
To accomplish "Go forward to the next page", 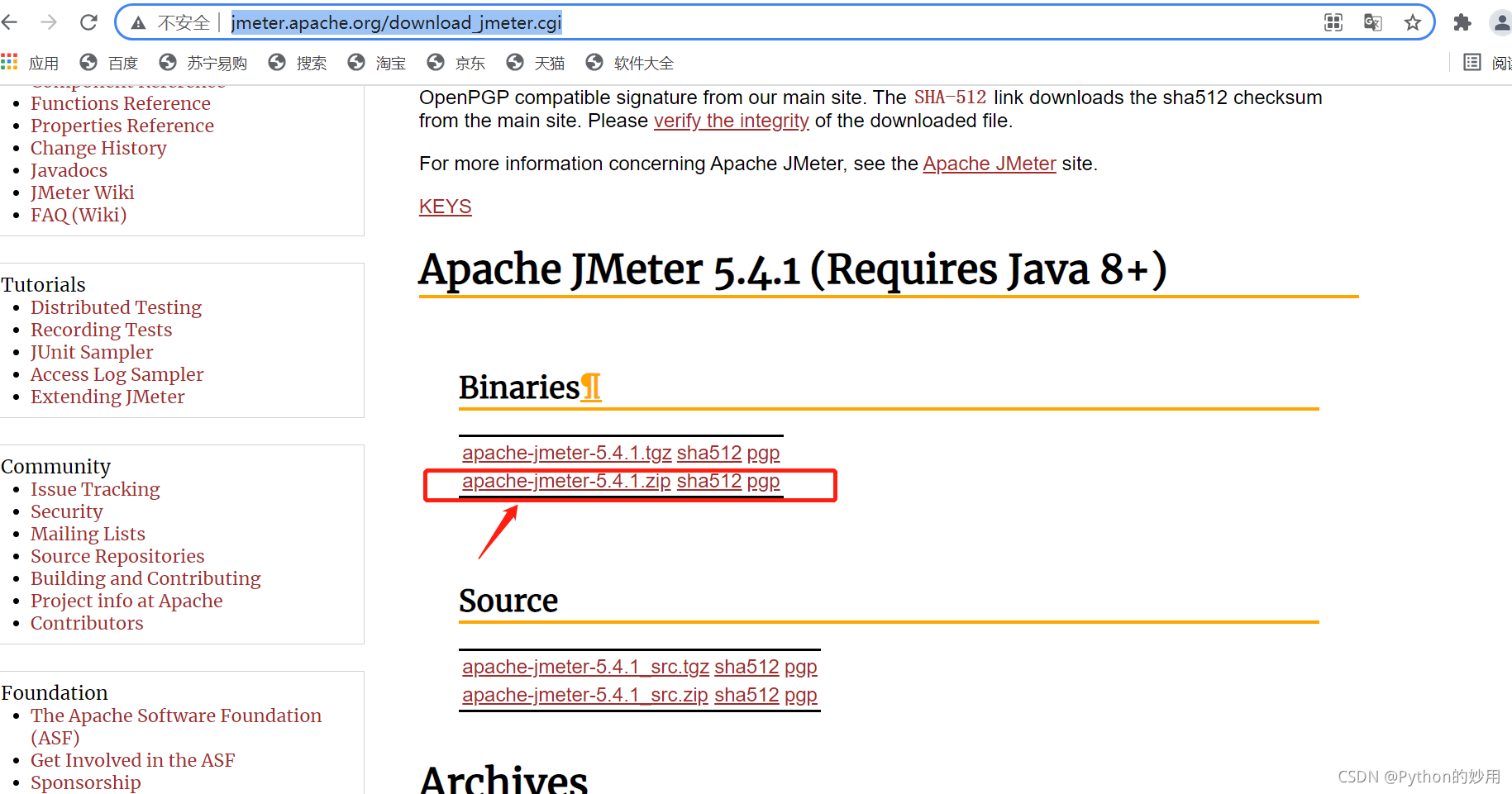I will click(x=49, y=22).
